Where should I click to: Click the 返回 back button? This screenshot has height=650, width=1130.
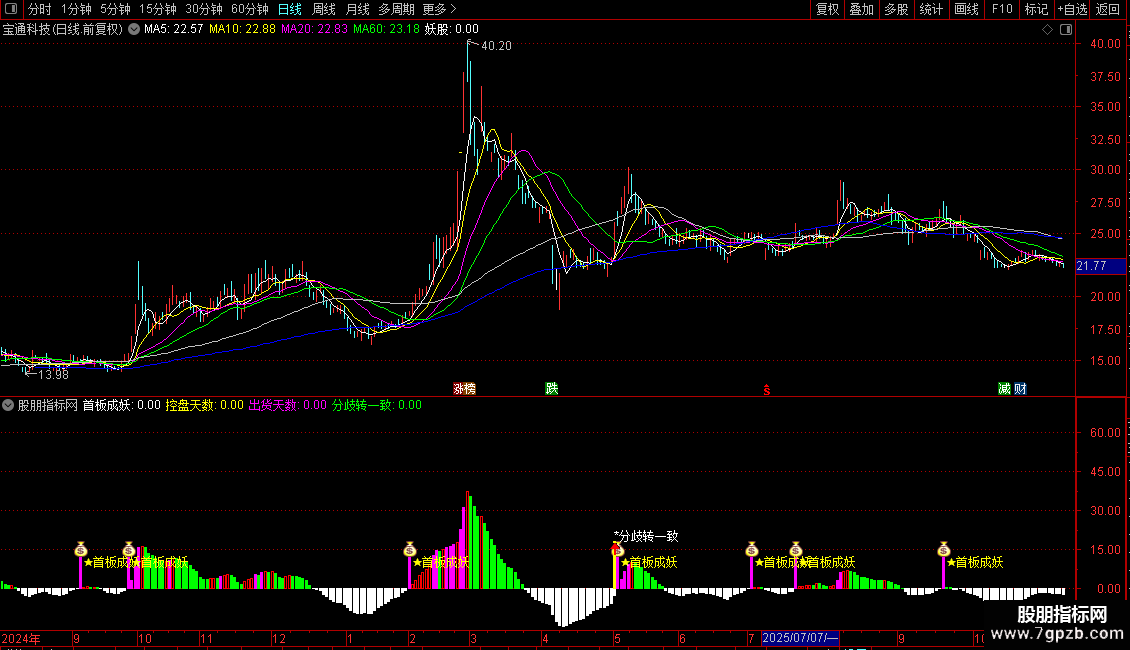click(1108, 9)
